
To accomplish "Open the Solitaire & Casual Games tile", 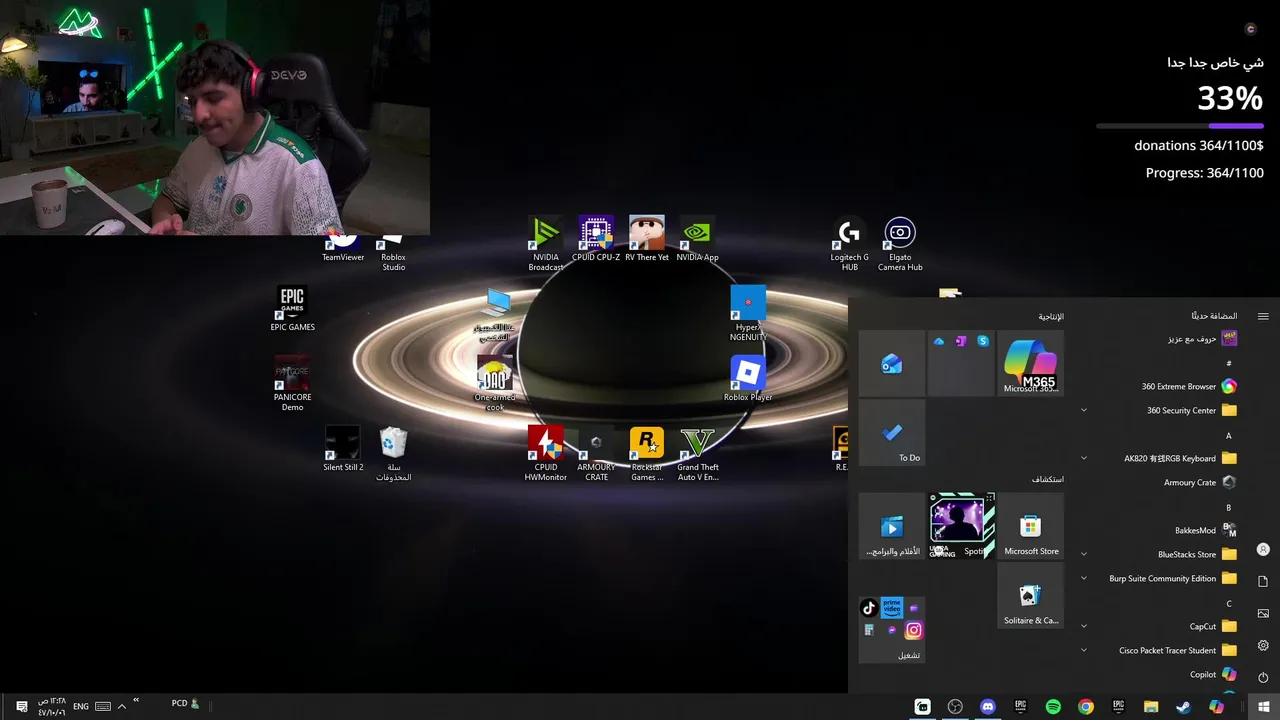I will click(x=1030, y=595).
